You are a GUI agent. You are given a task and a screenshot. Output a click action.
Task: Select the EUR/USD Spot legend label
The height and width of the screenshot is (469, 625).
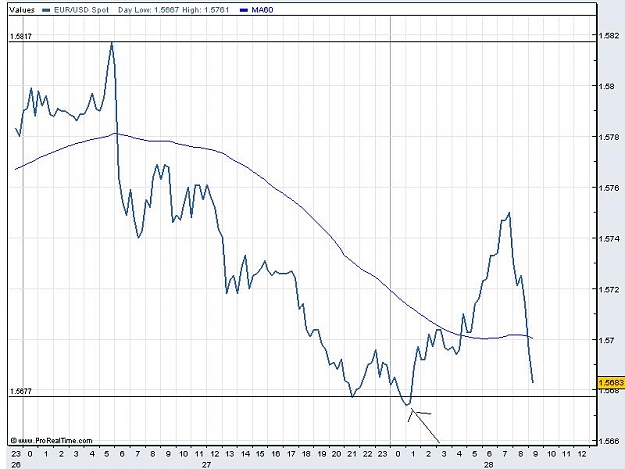pyautogui.click(x=81, y=10)
